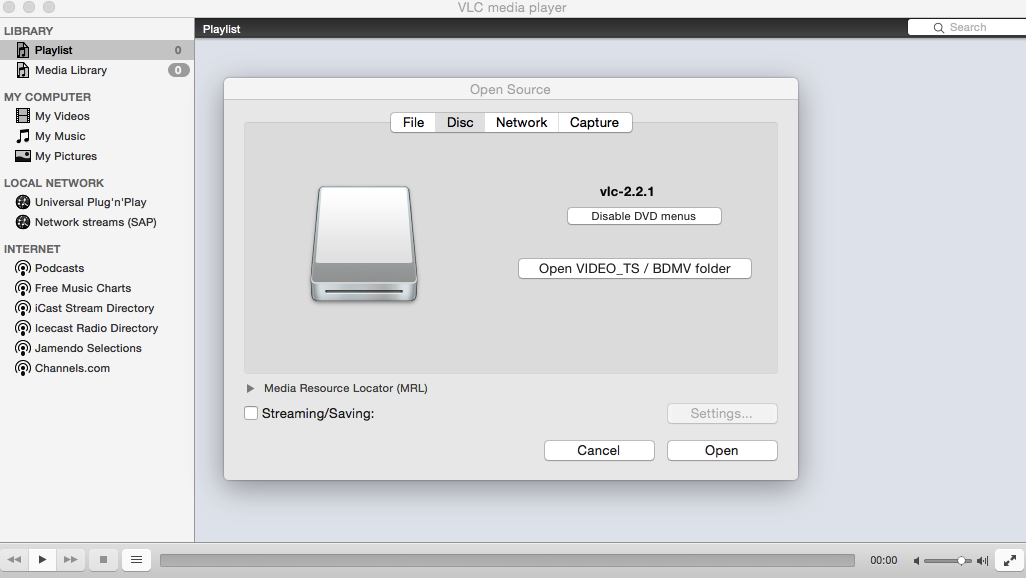Viewport: 1026px width, 578px height.
Task: Click the search magnifier icon
Action: point(938,27)
